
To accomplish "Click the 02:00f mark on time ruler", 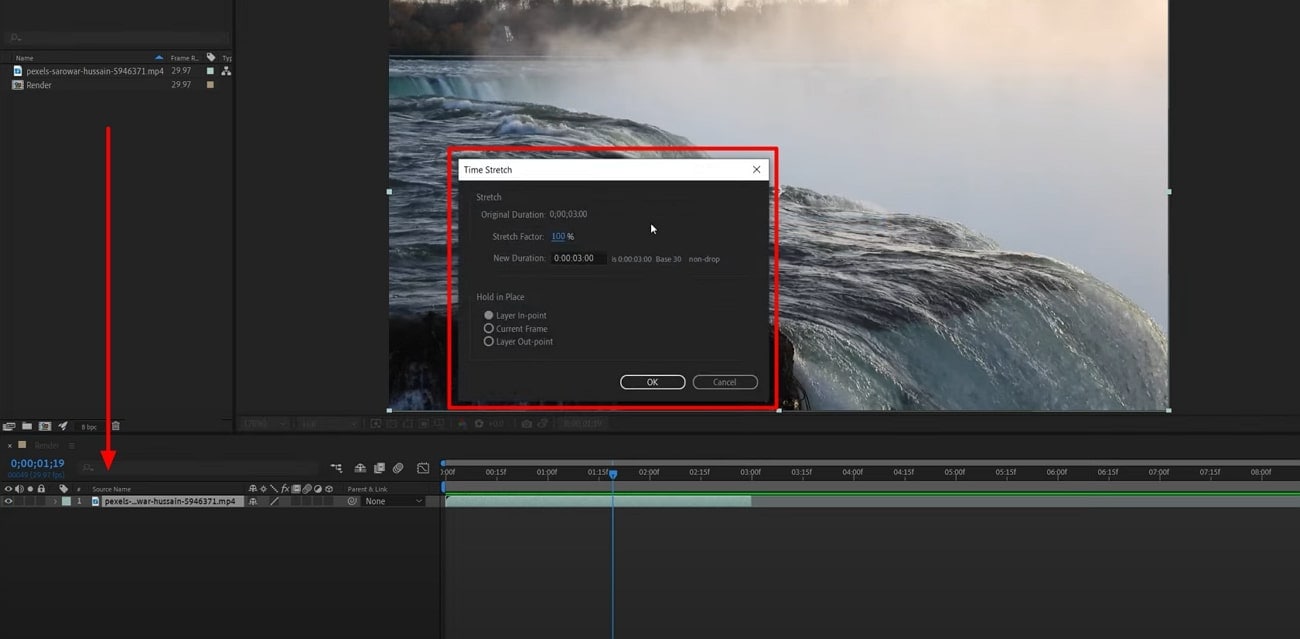I will [x=649, y=471].
